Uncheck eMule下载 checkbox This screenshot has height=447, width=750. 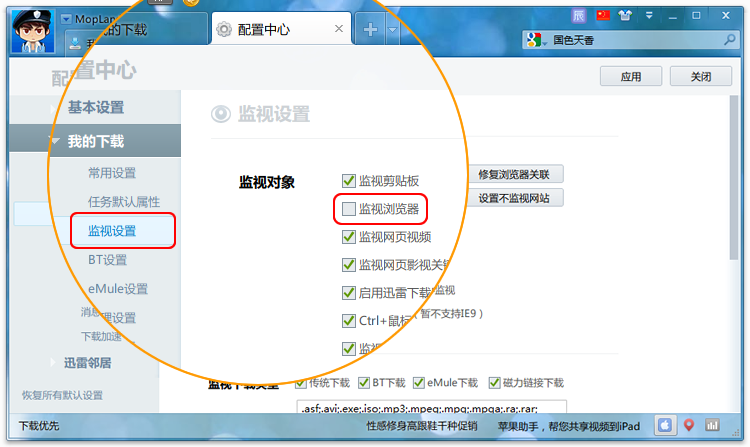(x=419, y=383)
